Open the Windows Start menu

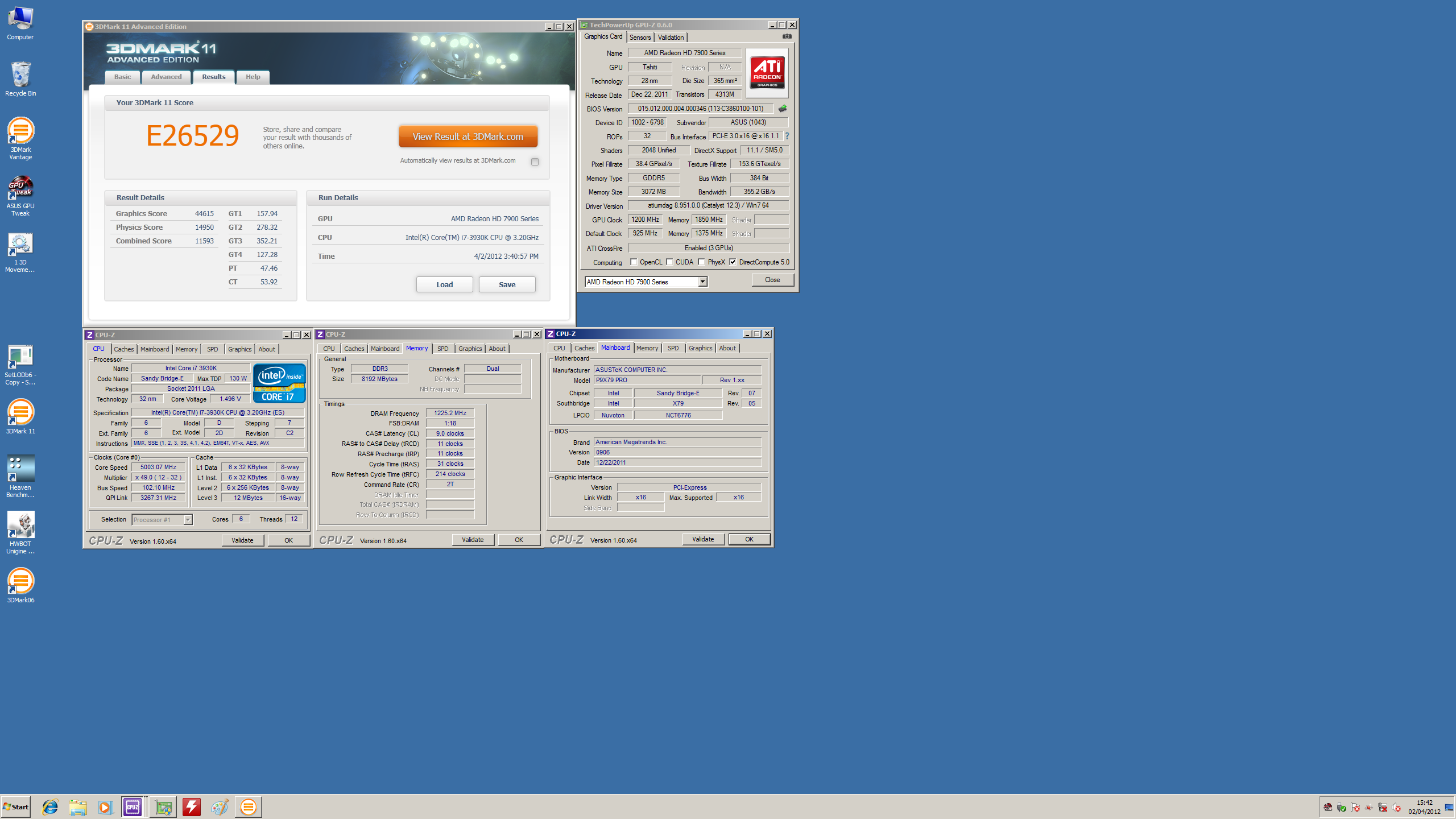[x=16, y=807]
